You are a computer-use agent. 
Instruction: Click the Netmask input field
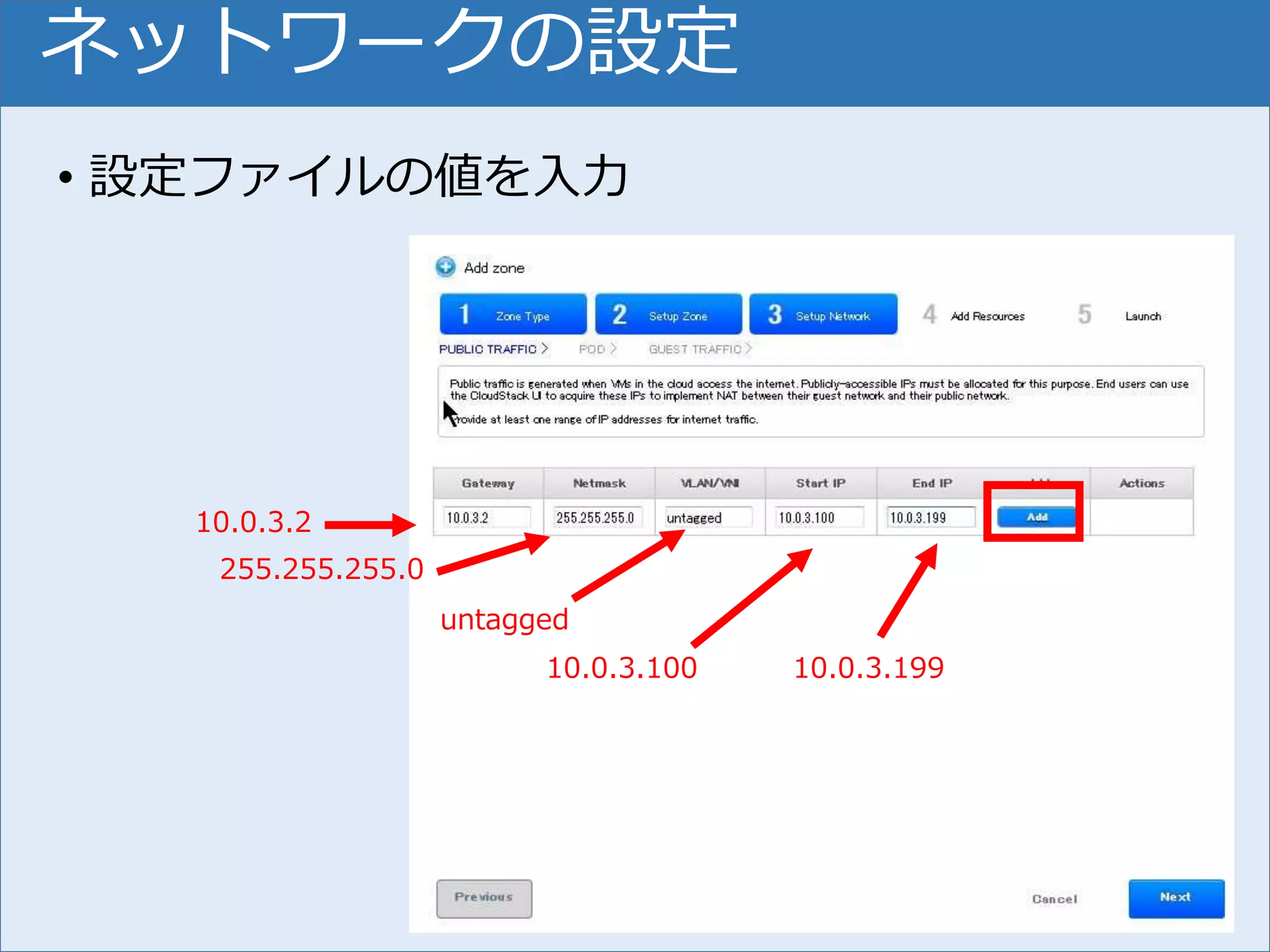coord(598,518)
